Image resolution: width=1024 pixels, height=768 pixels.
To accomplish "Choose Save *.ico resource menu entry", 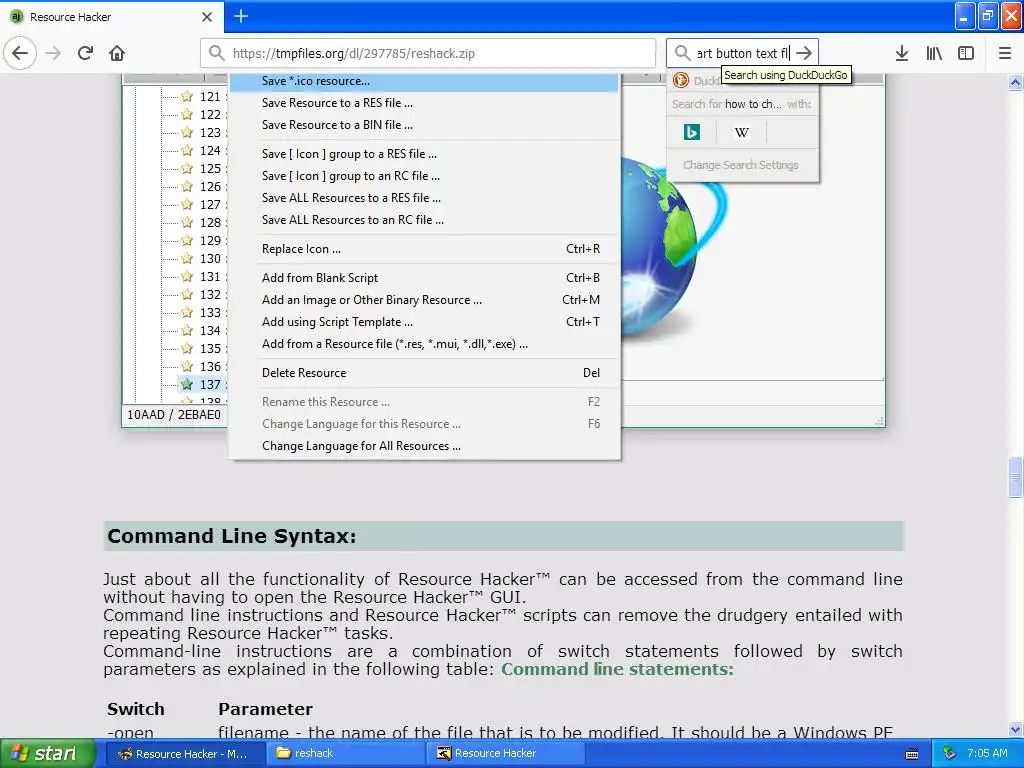I will click(424, 81).
